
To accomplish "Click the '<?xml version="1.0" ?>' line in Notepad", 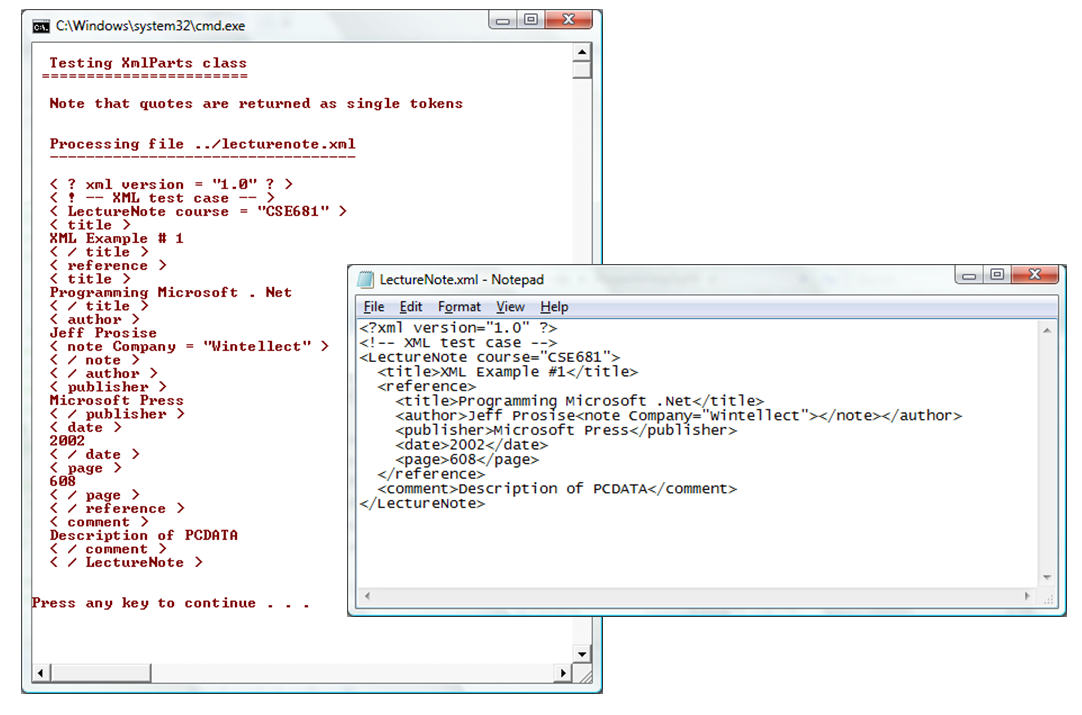I will pyautogui.click(x=458, y=328).
